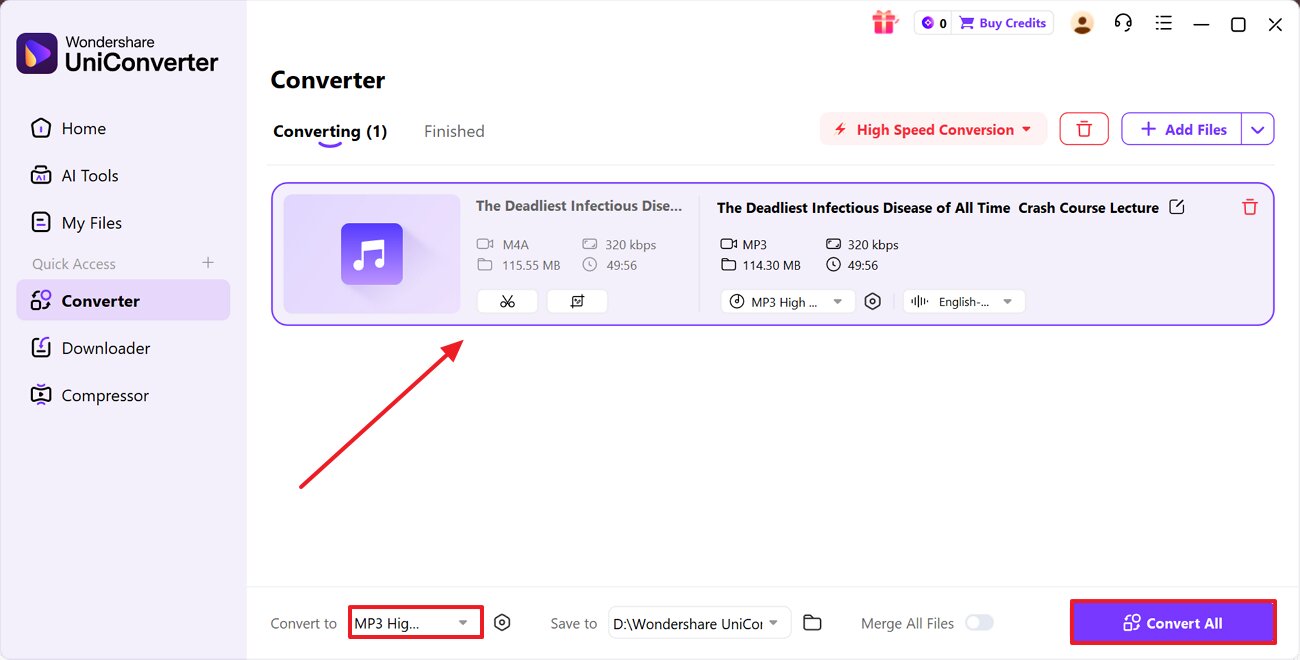This screenshot has width=1300, height=660.
Task: Click the clear all trash button
Action: click(1084, 129)
